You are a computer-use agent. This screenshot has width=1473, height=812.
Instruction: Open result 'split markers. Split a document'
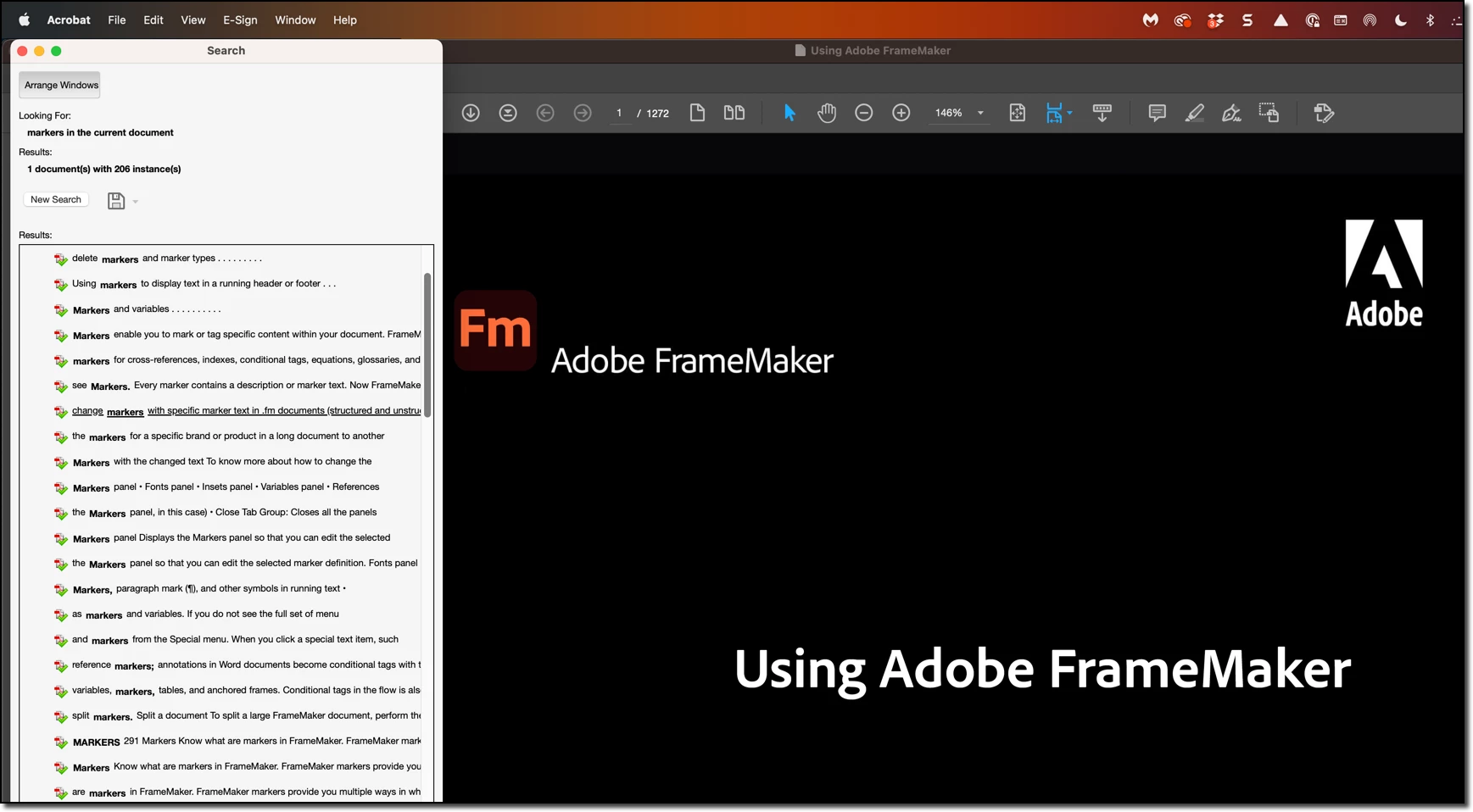(246, 716)
